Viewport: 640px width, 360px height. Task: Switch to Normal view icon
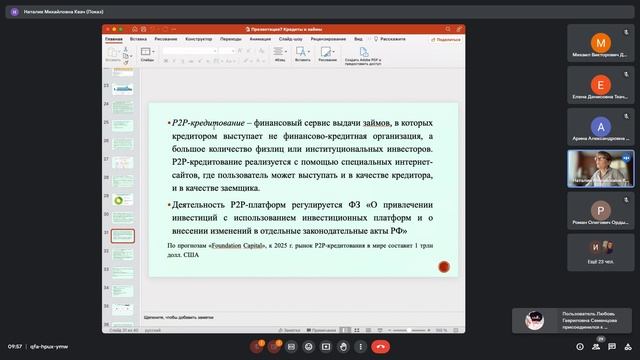click(x=345, y=330)
